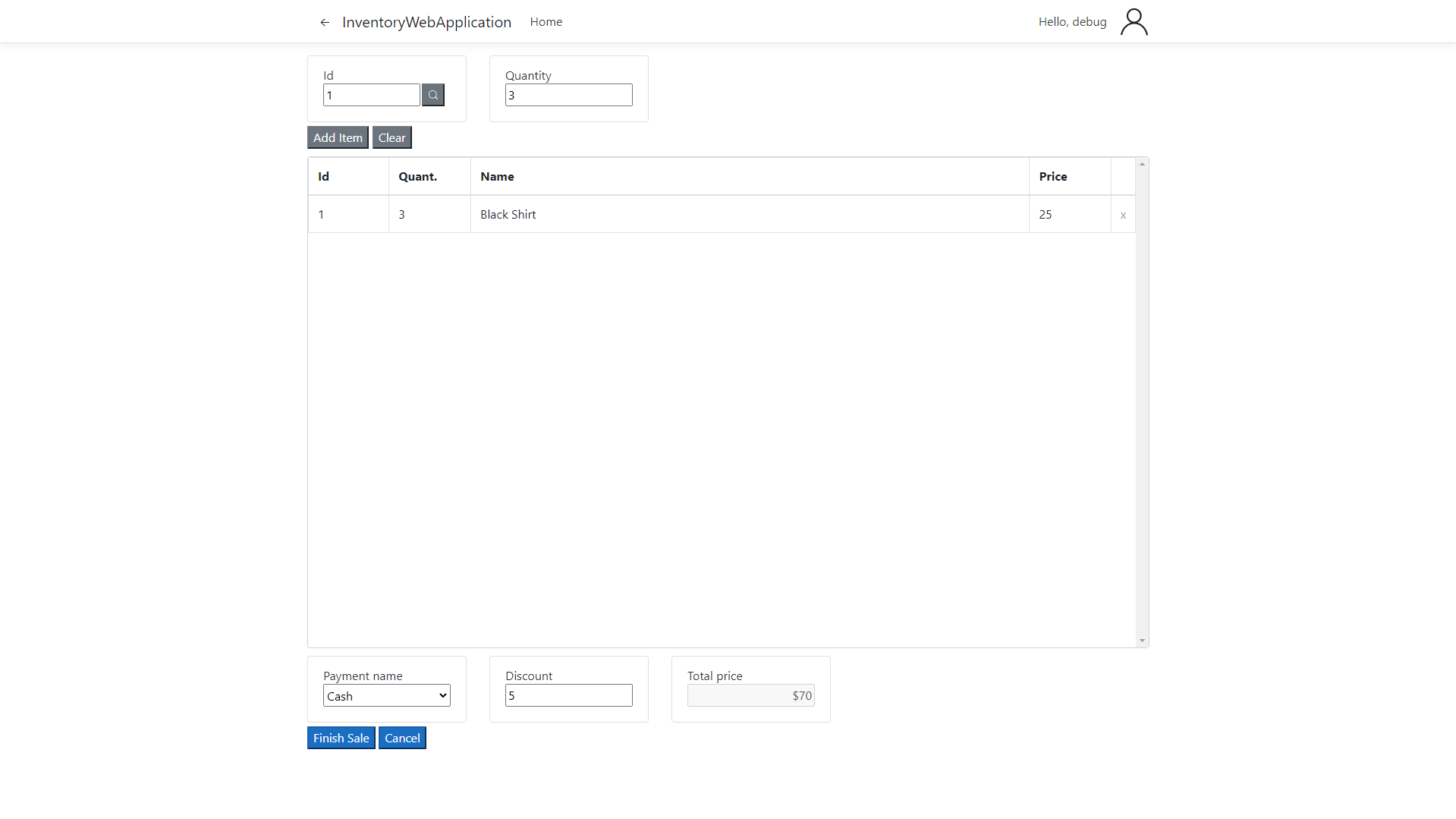Open the user profile avatar icon
This screenshot has width=1456, height=819.
pos(1134,22)
